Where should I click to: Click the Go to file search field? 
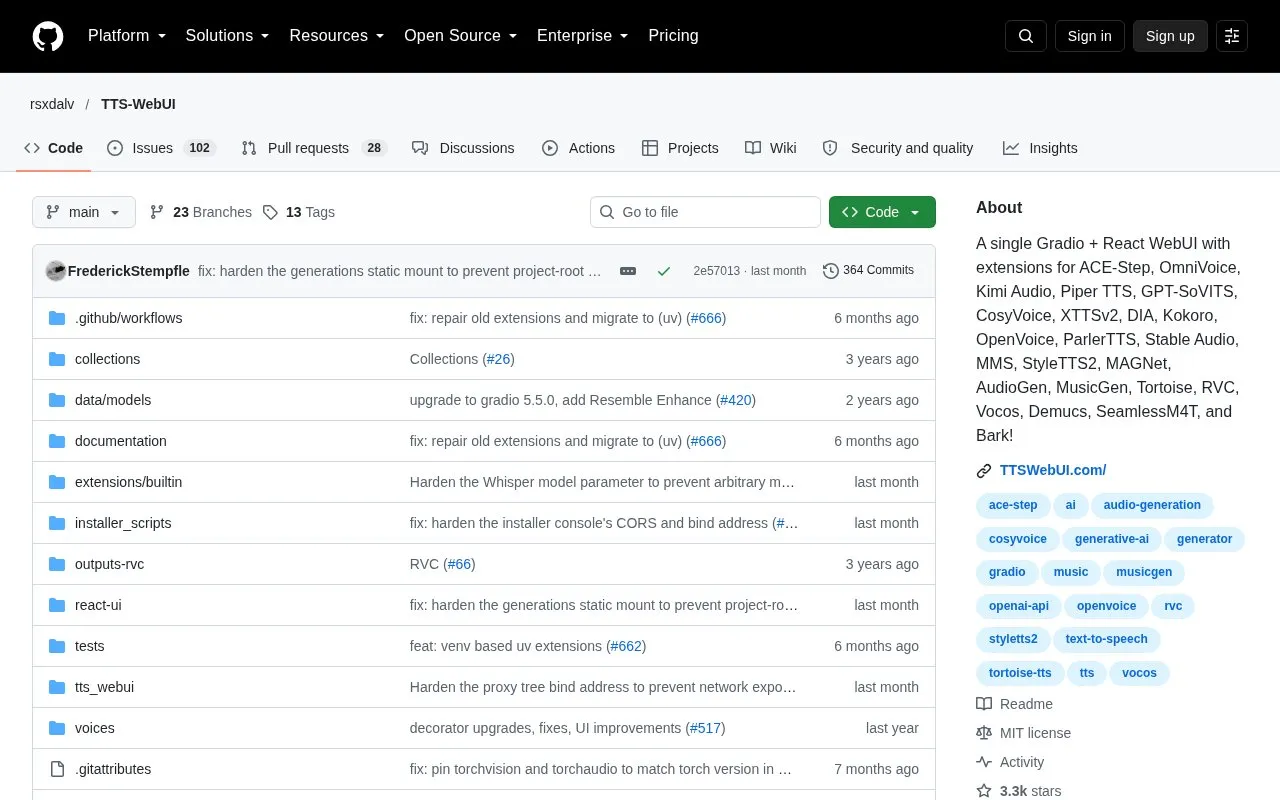705,212
